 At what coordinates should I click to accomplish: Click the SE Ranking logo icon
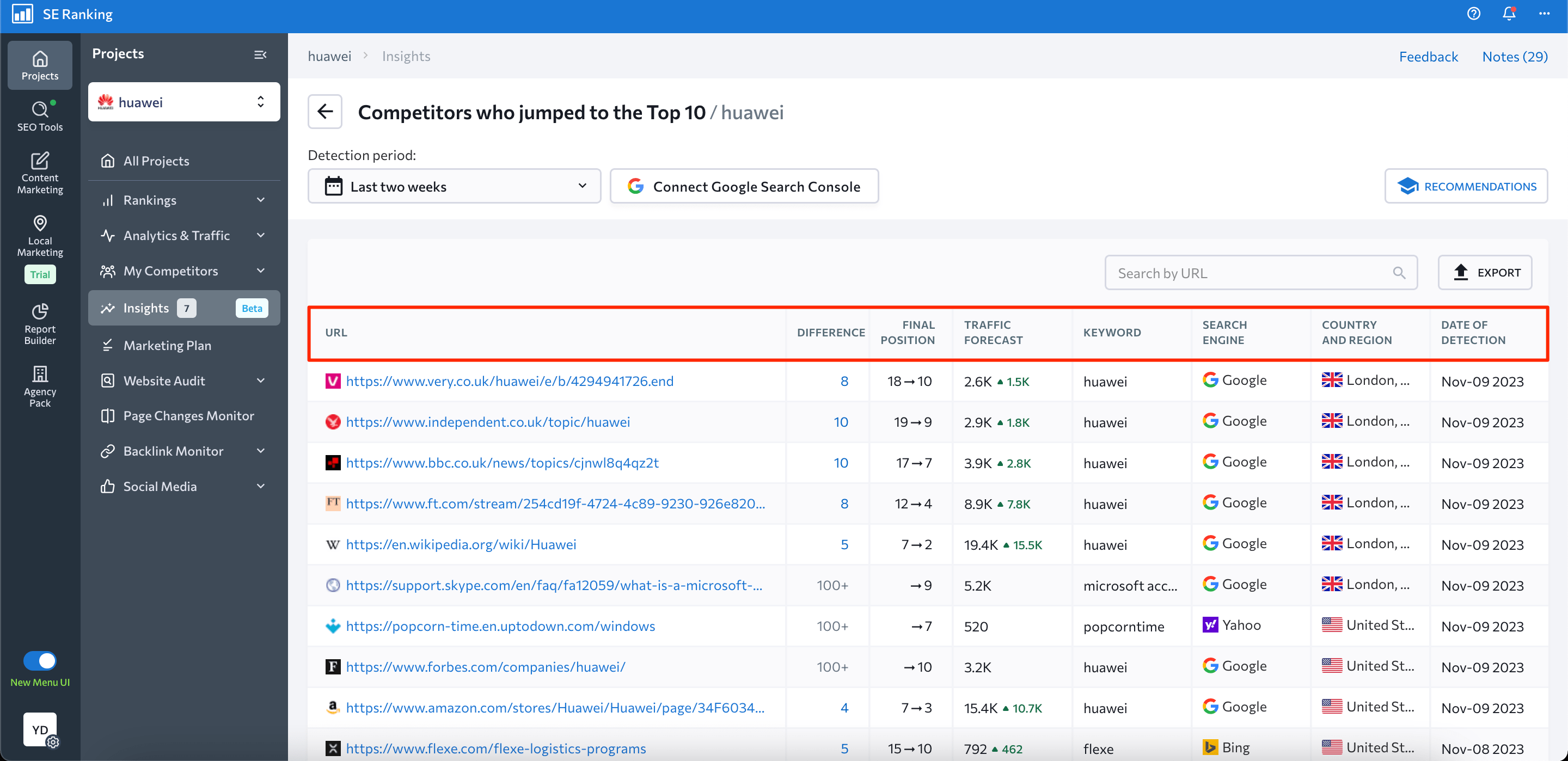(x=22, y=14)
